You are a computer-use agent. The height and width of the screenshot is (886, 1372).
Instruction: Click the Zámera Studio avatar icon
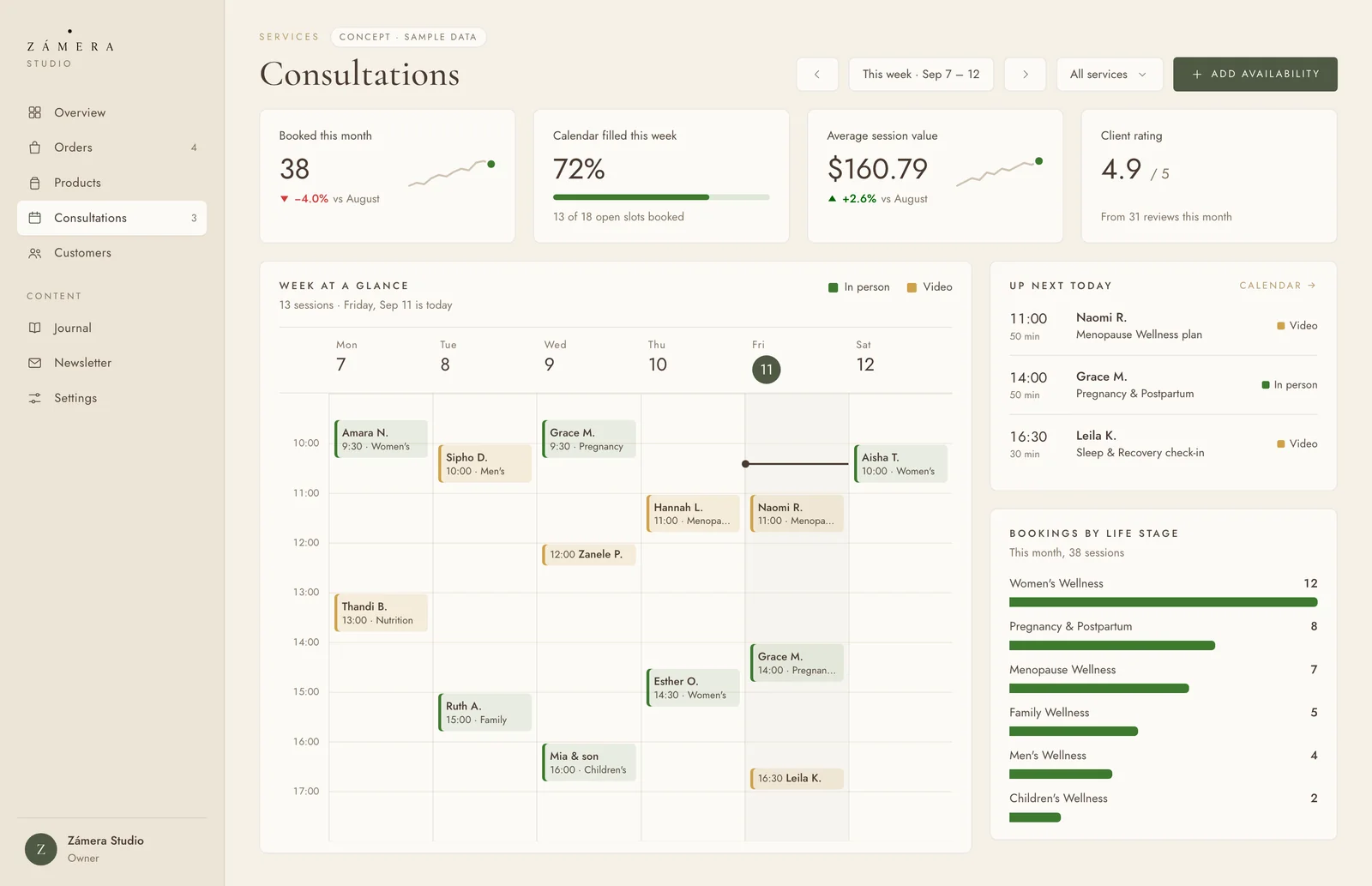tap(40, 849)
